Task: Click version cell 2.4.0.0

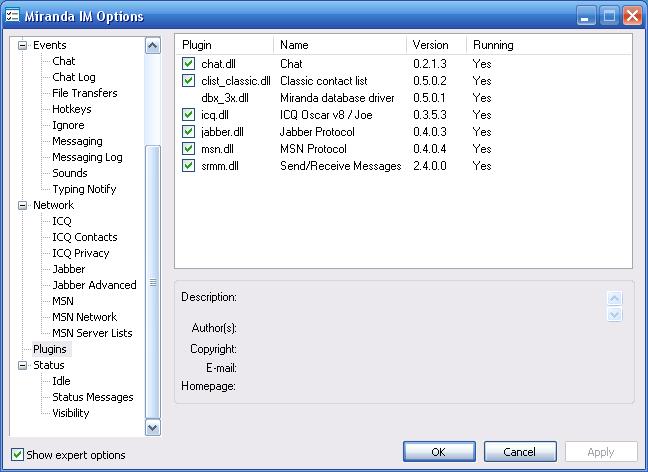Action: [x=430, y=166]
